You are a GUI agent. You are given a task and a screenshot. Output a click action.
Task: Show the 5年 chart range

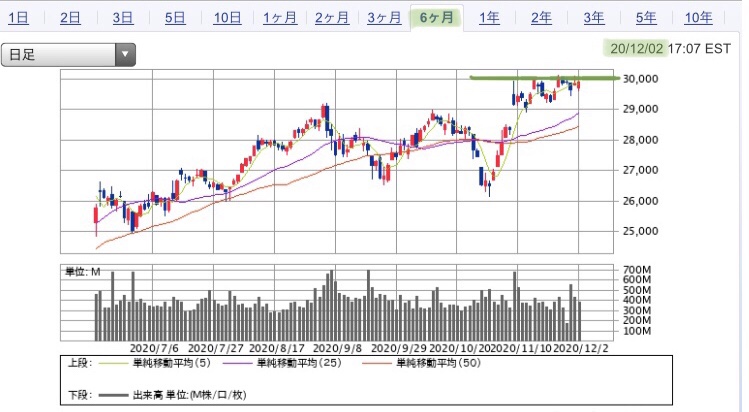646,18
